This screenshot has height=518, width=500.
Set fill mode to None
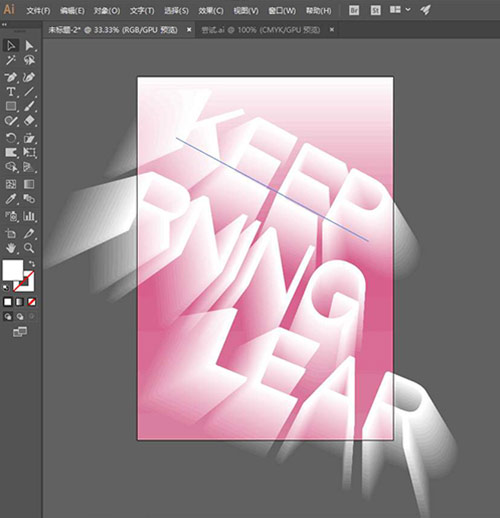(32, 302)
